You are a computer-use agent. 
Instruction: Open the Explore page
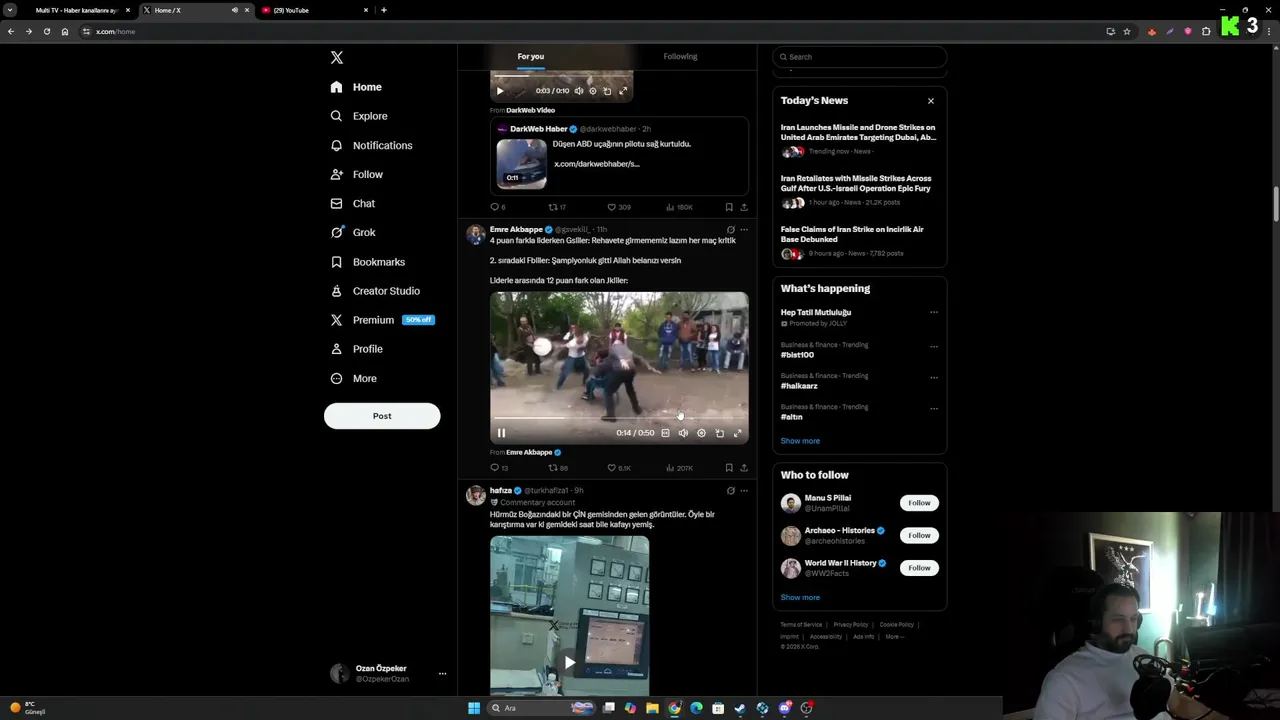(x=359, y=116)
